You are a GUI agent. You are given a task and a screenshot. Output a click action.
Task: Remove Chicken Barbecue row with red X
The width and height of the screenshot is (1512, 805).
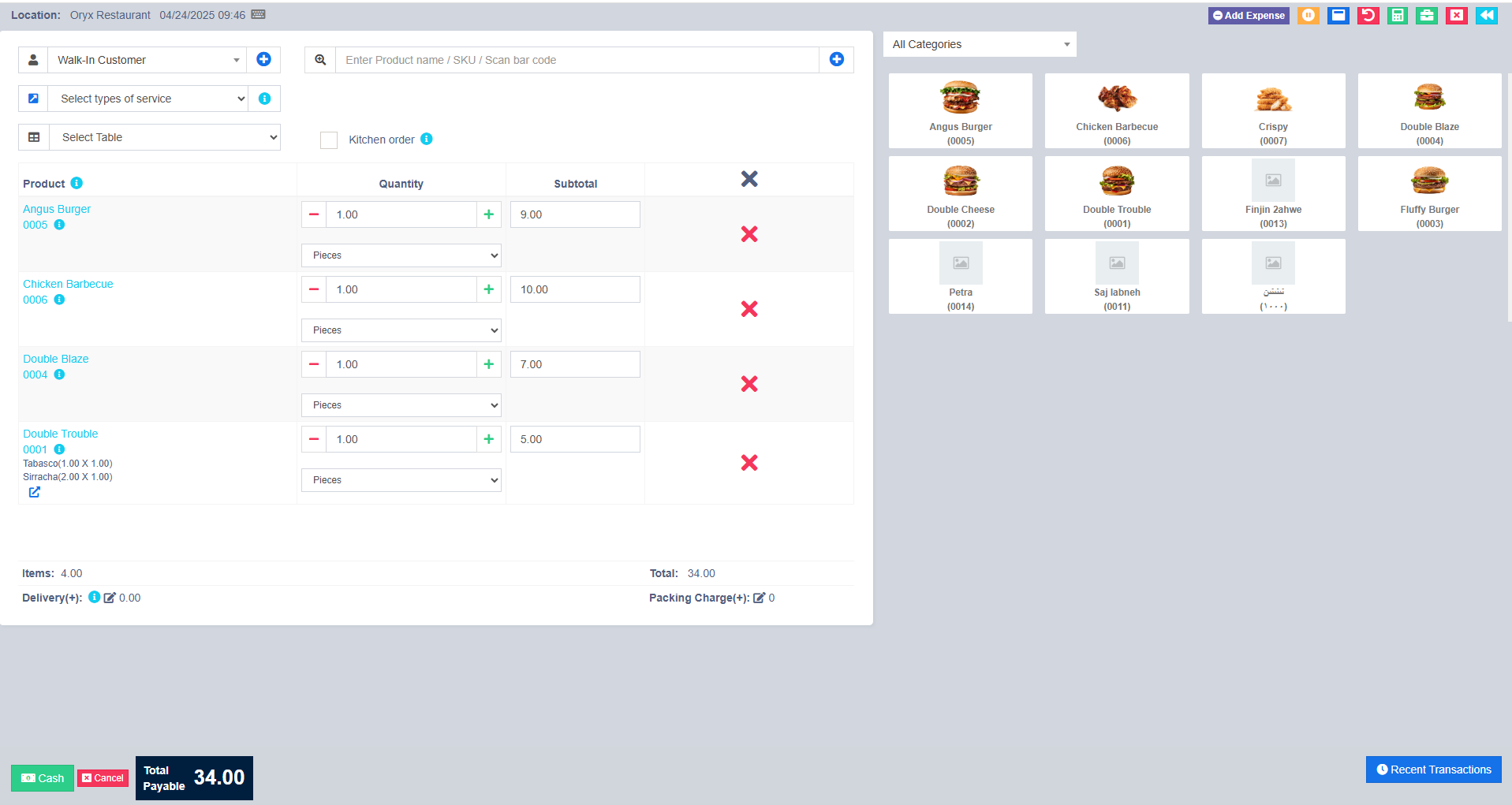pyautogui.click(x=749, y=309)
